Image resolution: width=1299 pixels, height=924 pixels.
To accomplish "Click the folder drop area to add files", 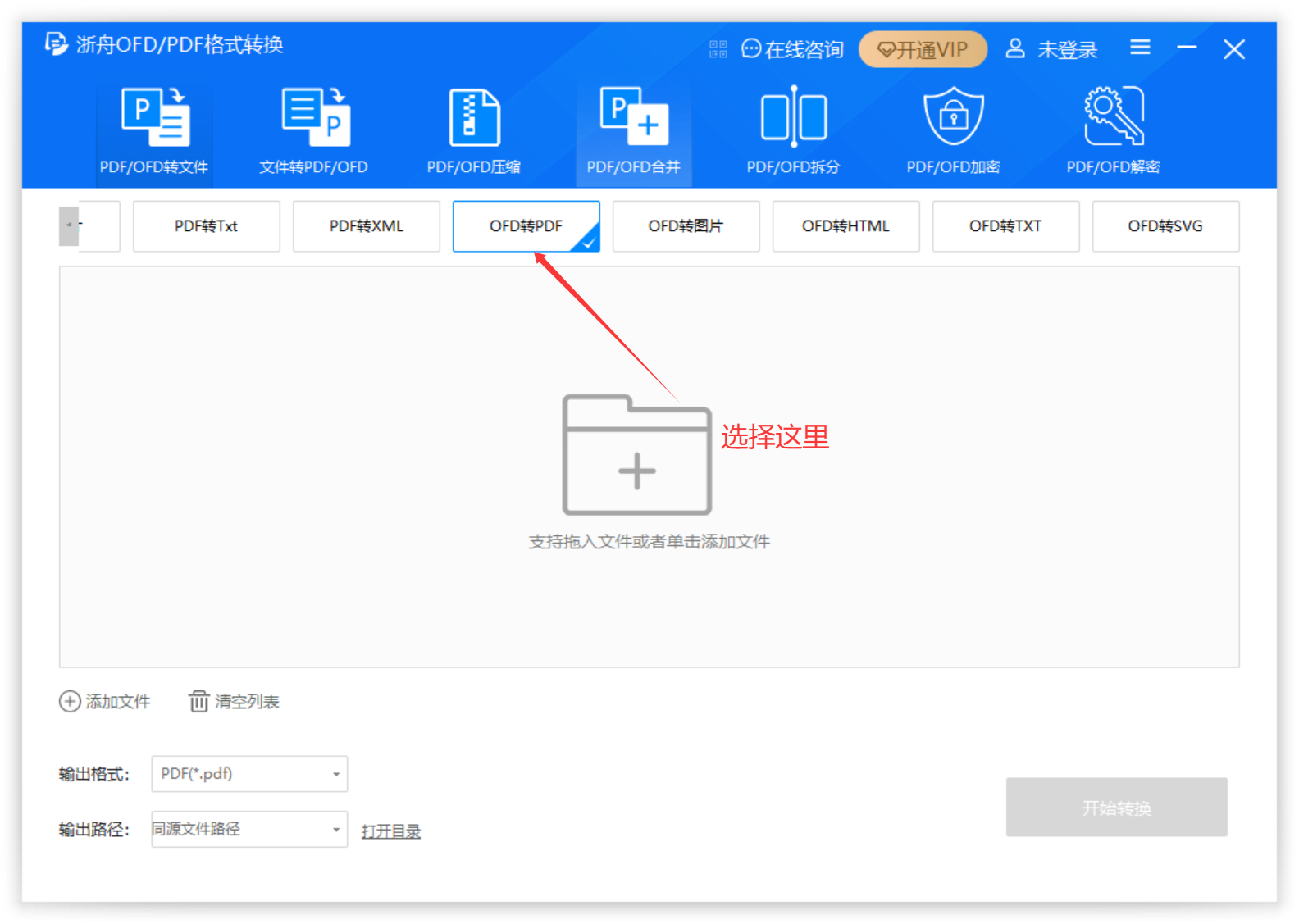I will click(637, 456).
